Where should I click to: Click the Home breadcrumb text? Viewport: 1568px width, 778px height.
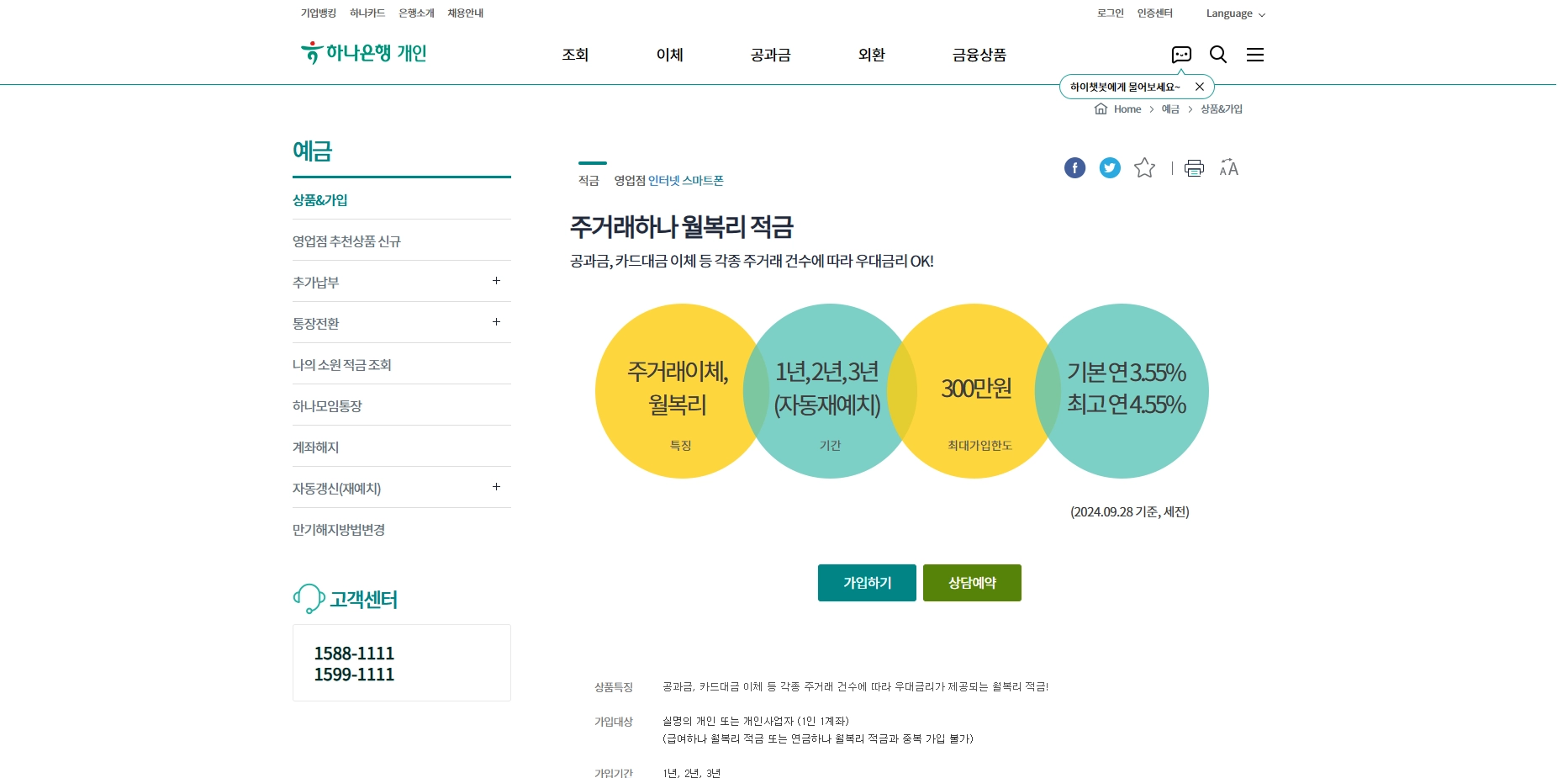click(1127, 109)
